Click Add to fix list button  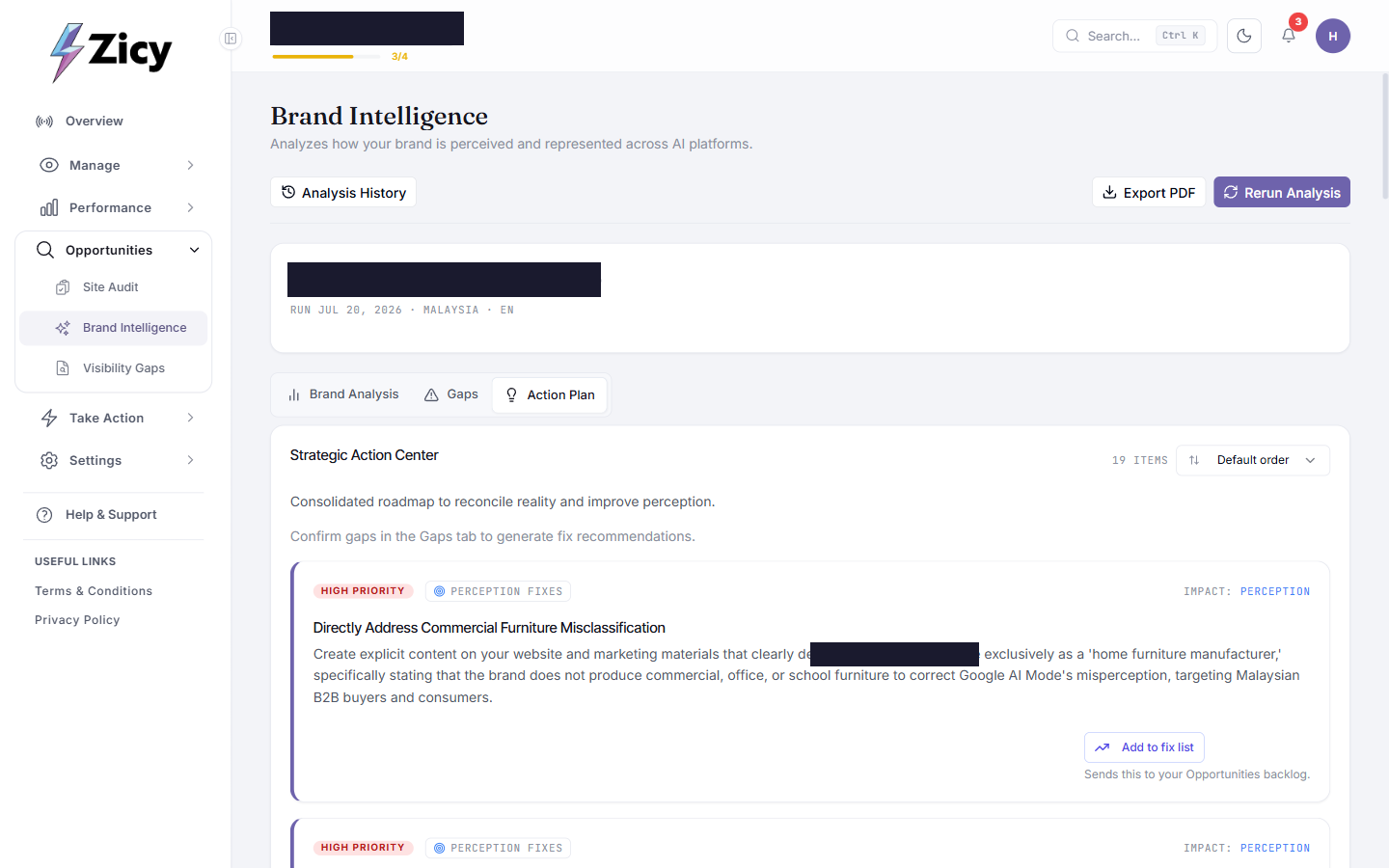point(1144,747)
